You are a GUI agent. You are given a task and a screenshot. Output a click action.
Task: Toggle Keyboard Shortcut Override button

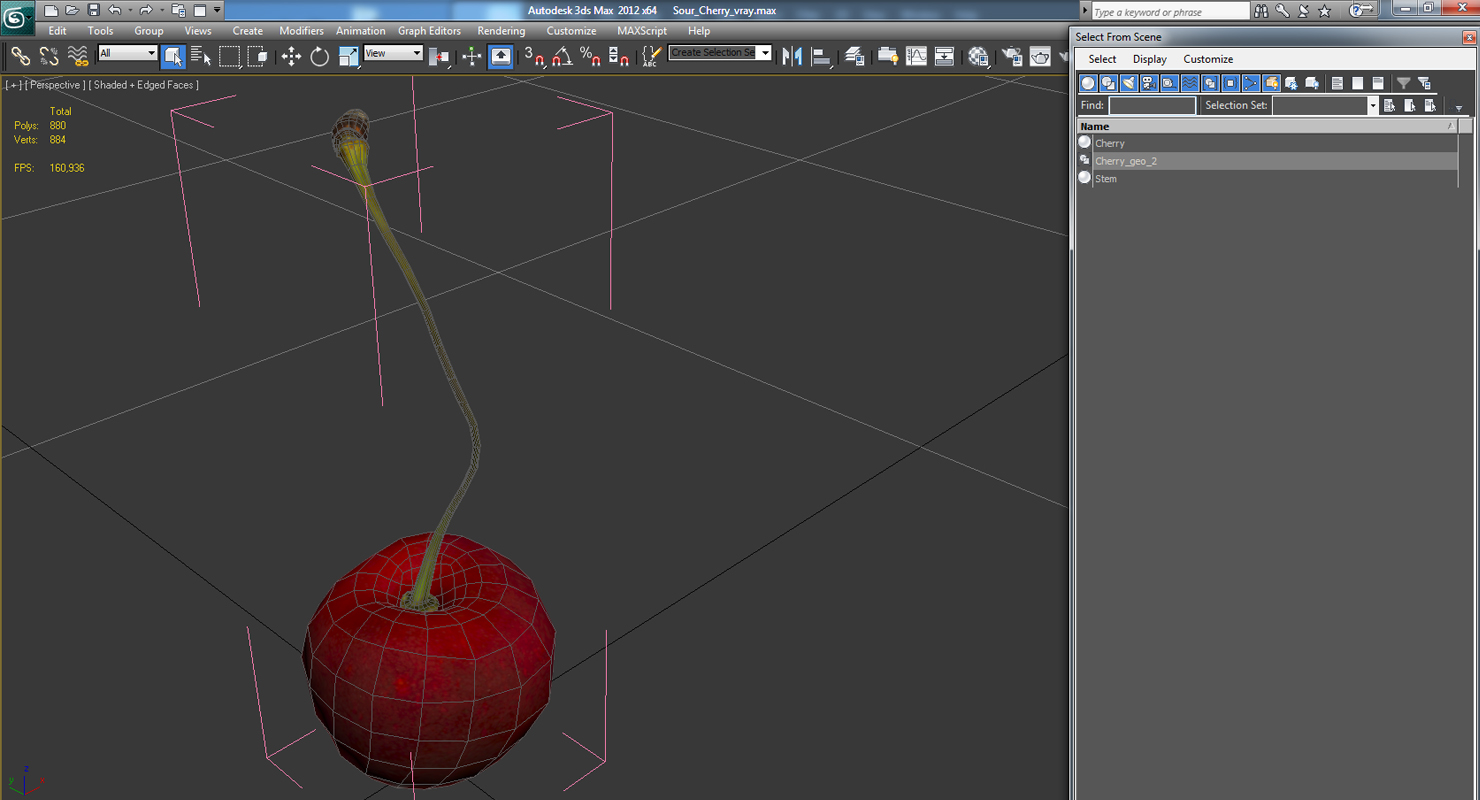click(501, 56)
